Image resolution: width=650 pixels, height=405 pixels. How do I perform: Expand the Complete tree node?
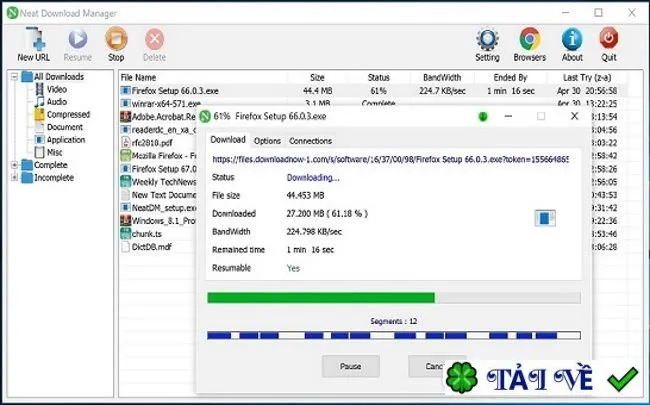(x=15, y=165)
